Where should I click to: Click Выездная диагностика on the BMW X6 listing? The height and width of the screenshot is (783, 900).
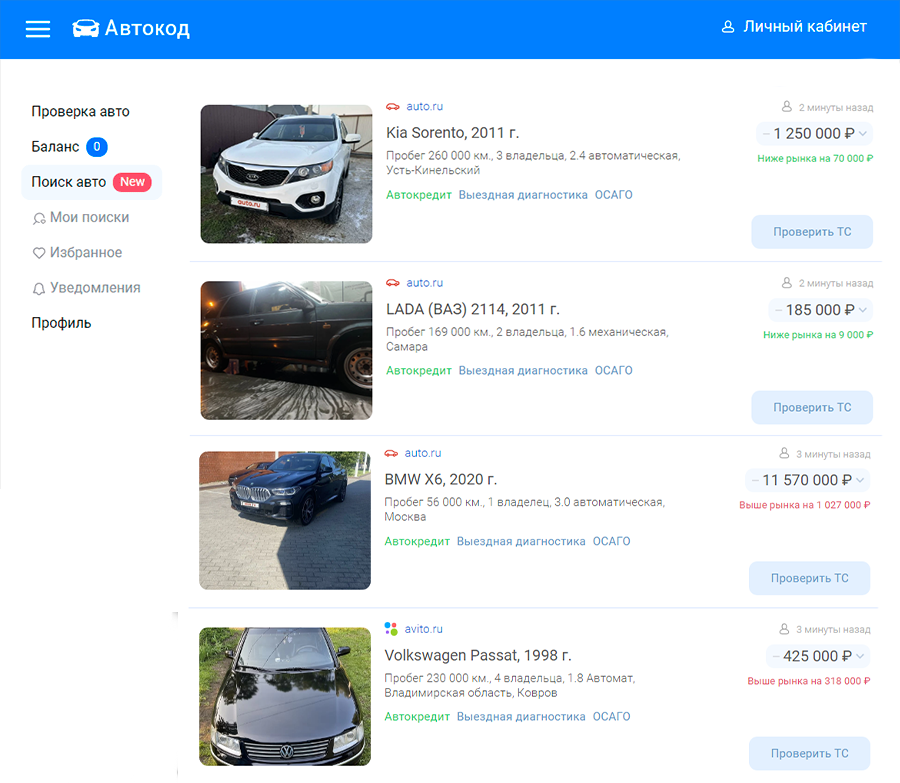[521, 541]
